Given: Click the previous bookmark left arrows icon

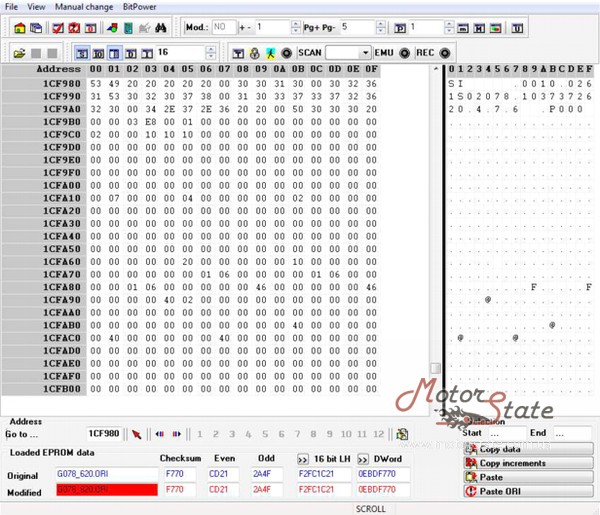Looking at the screenshot, I should coord(160,434).
